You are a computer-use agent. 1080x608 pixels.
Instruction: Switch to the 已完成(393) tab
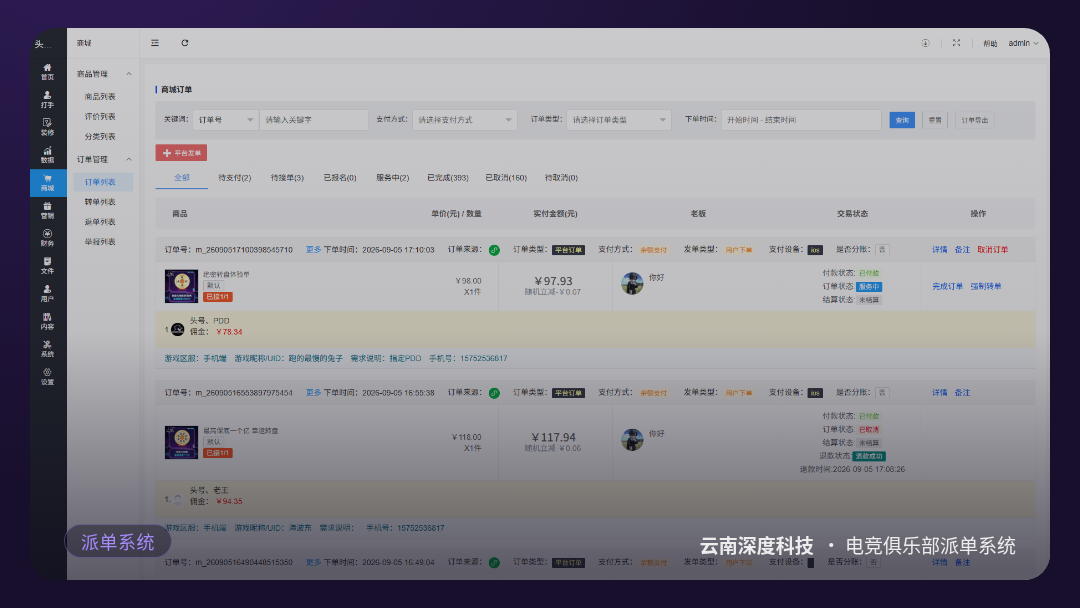click(448, 178)
